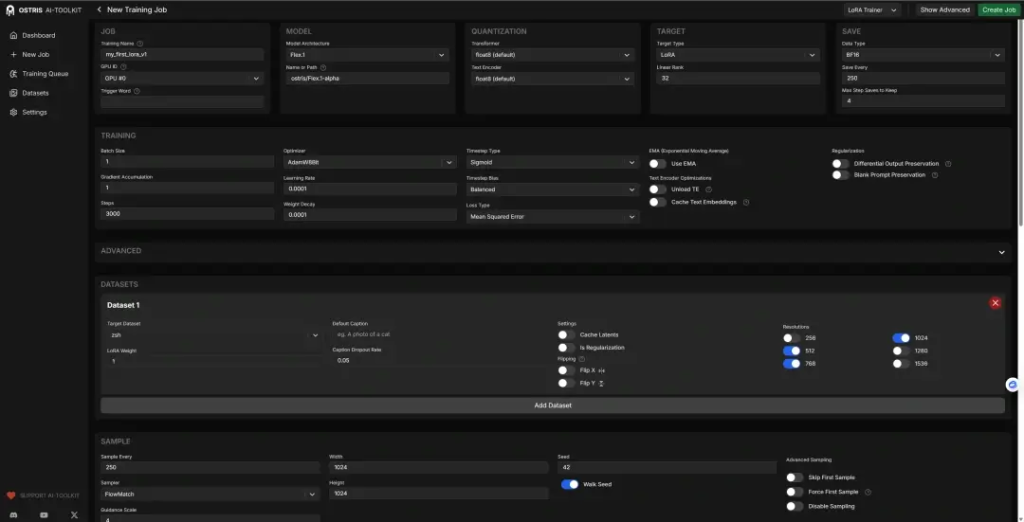1024x522 pixels.
Task: Click the plus icon for New Job
Action: click(x=13, y=54)
